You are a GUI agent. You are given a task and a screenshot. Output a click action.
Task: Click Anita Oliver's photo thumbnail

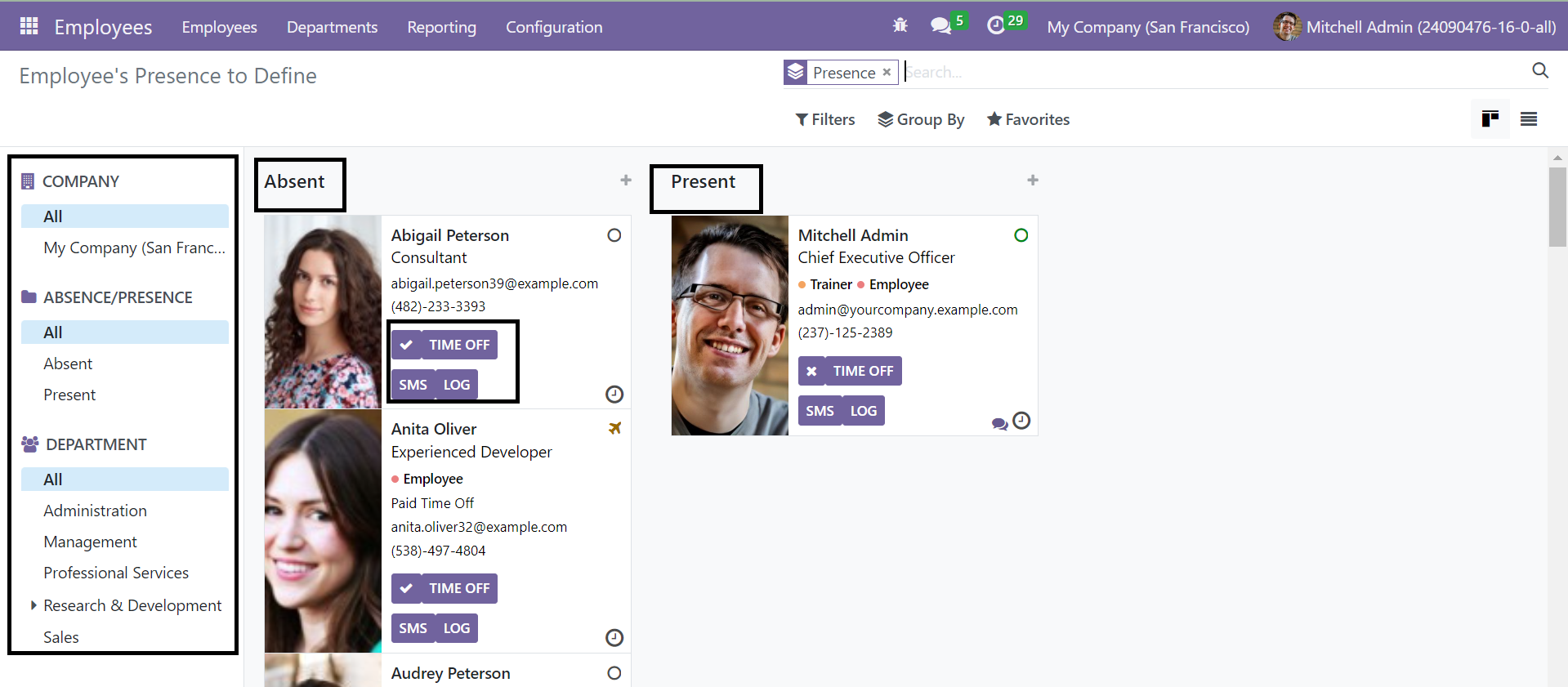pyautogui.click(x=323, y=531)
